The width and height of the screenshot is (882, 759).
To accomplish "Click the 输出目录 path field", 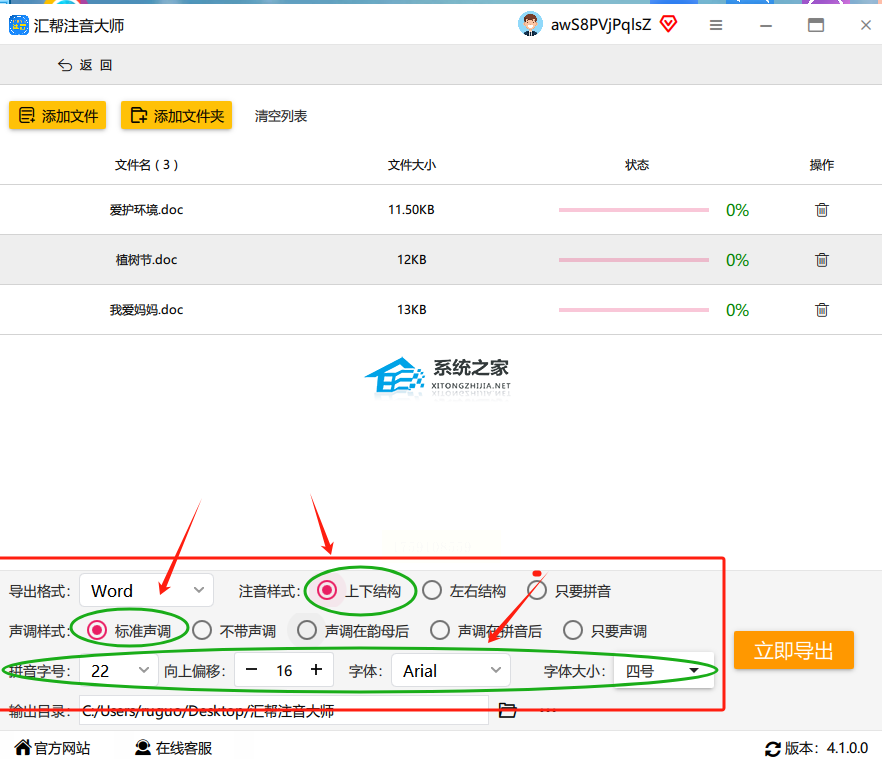I will tap(284, 711).
